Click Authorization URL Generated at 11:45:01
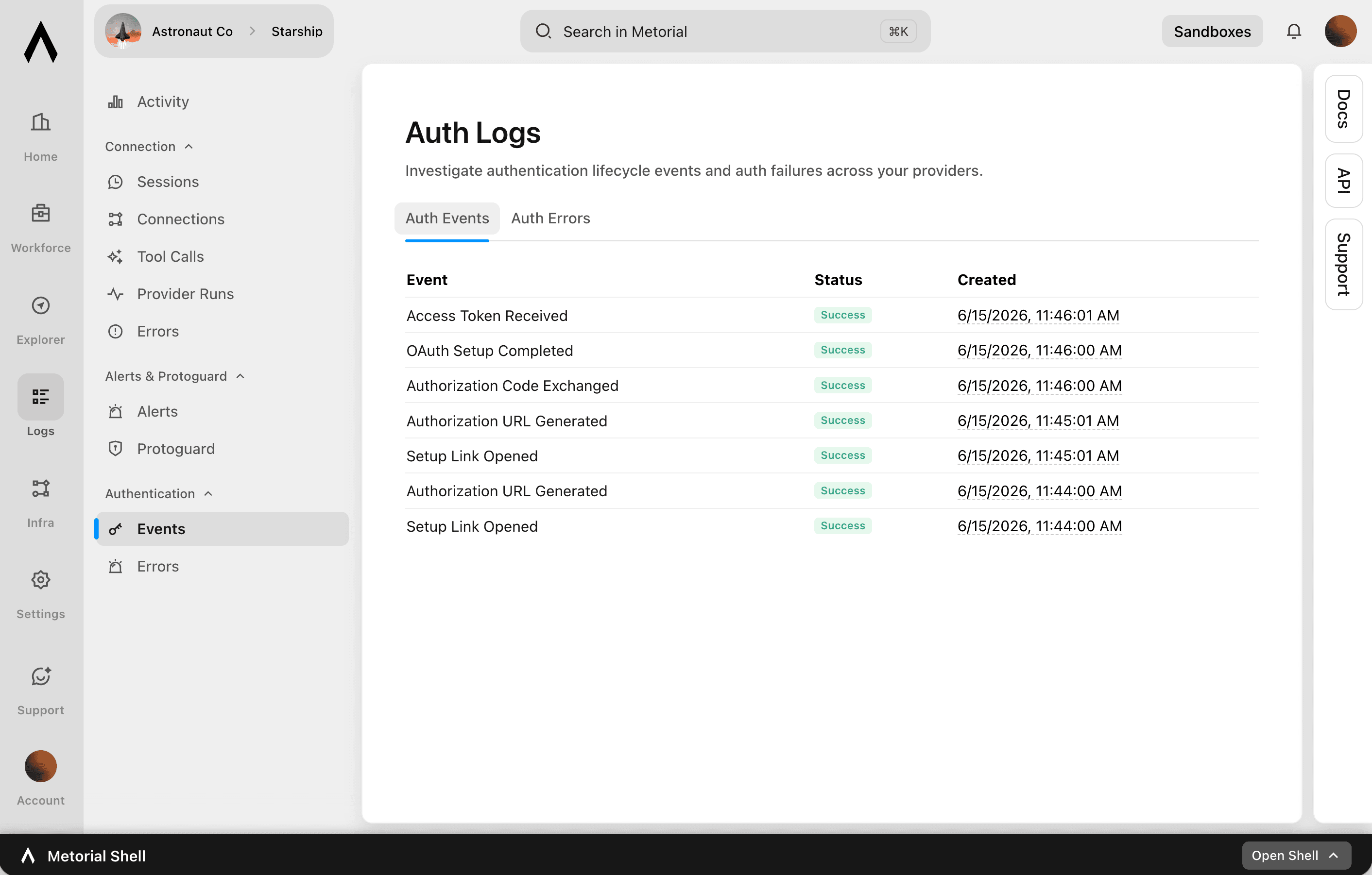The image size is (1372, 875). [507, 421]
